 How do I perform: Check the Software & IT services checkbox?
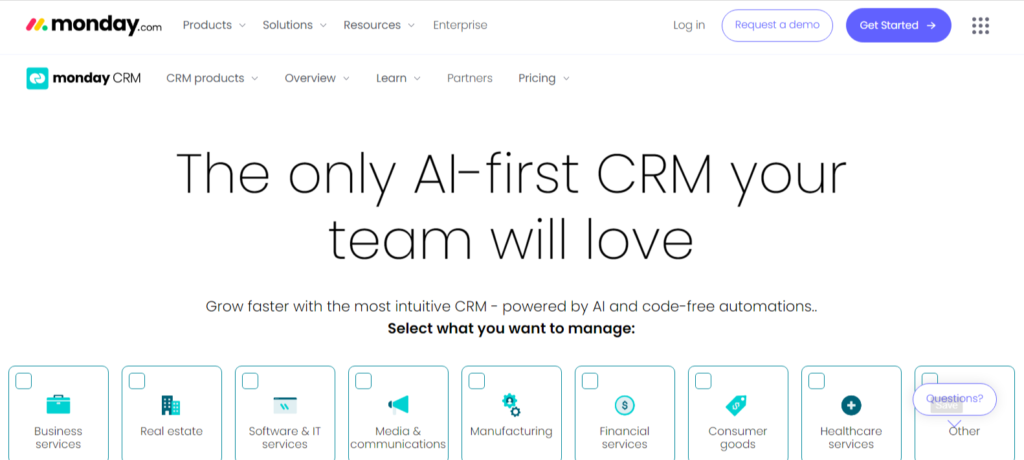pyautogui.click(x=250, y=381)
